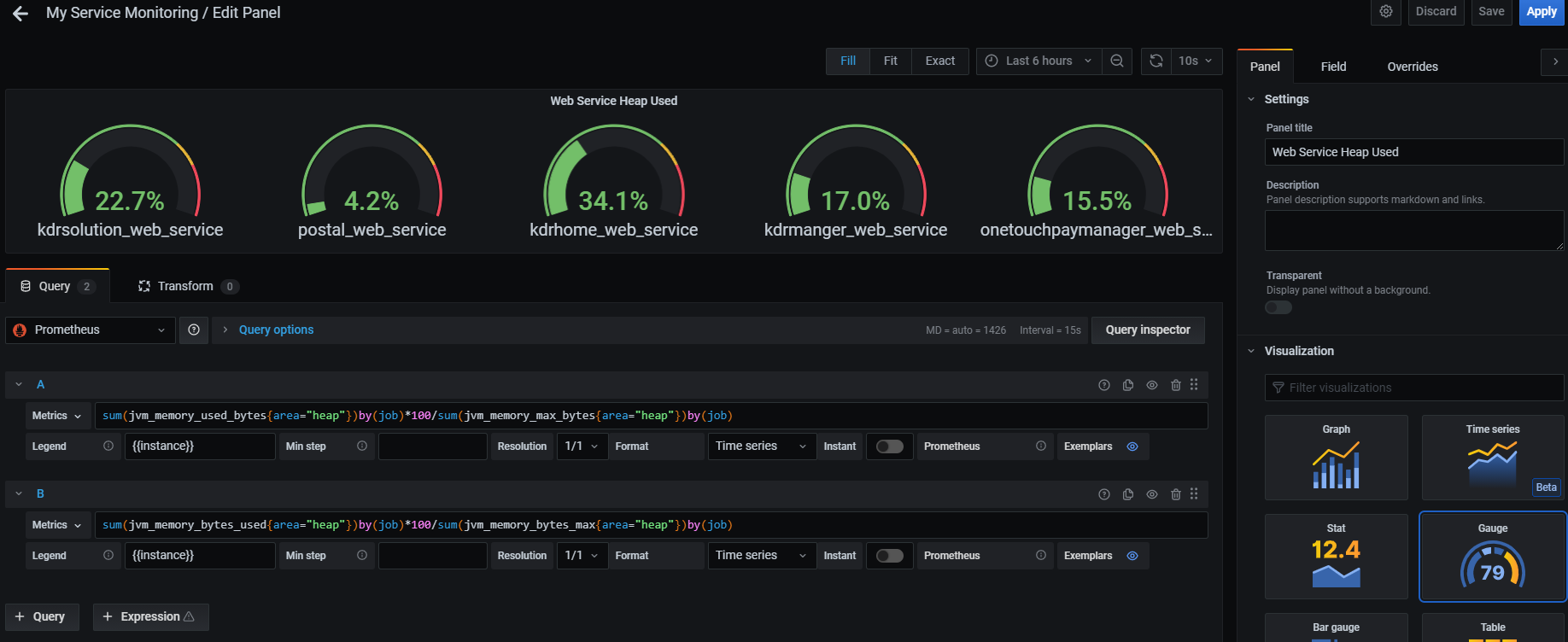Click the Discard button
1568x642 pixels.
(1436, 12)
